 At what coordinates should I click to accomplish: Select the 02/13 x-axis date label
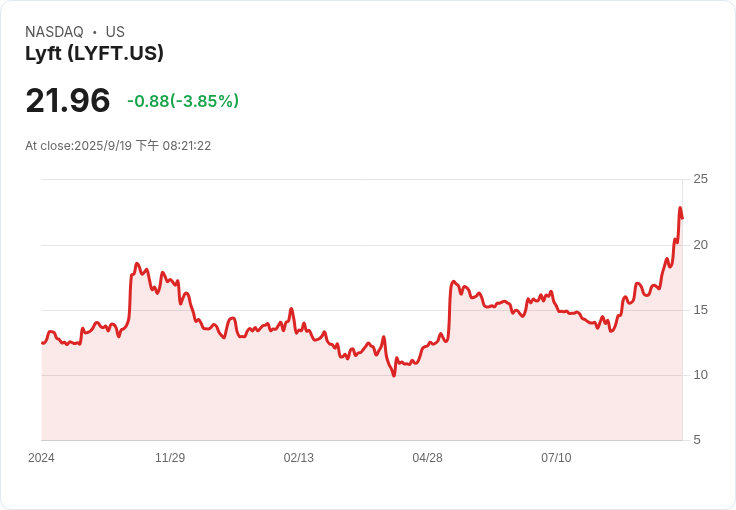(x=299, y=458)
